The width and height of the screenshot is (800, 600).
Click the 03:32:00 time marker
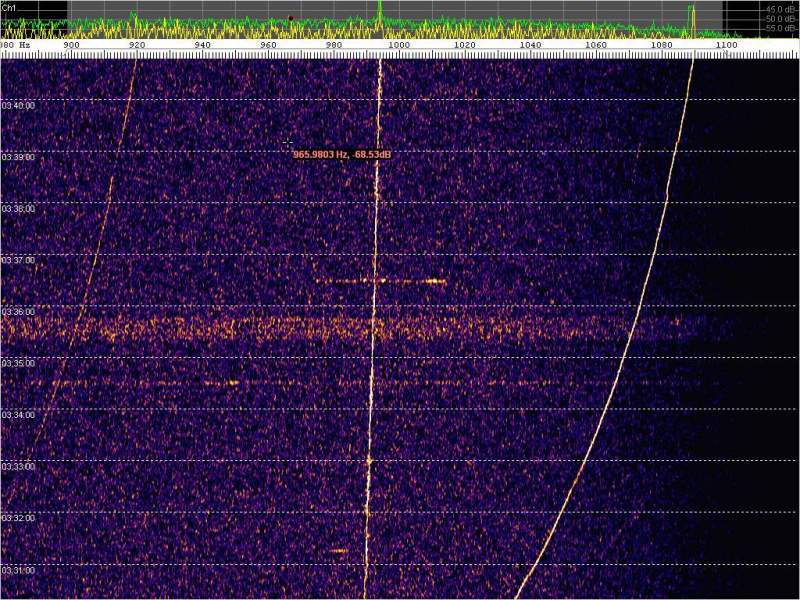pos(19,518)
